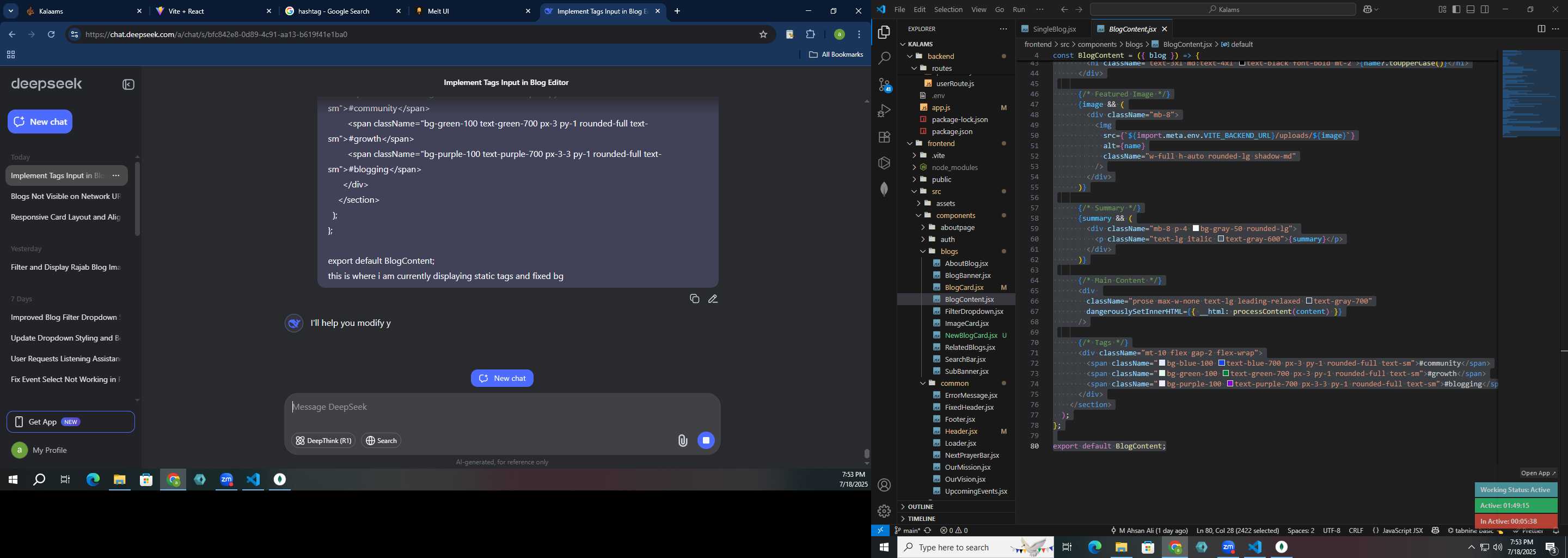This screenshot has width=1568, height=558.
Task: Toggle VS Code primary side bar
Action: coord(1456,10)
